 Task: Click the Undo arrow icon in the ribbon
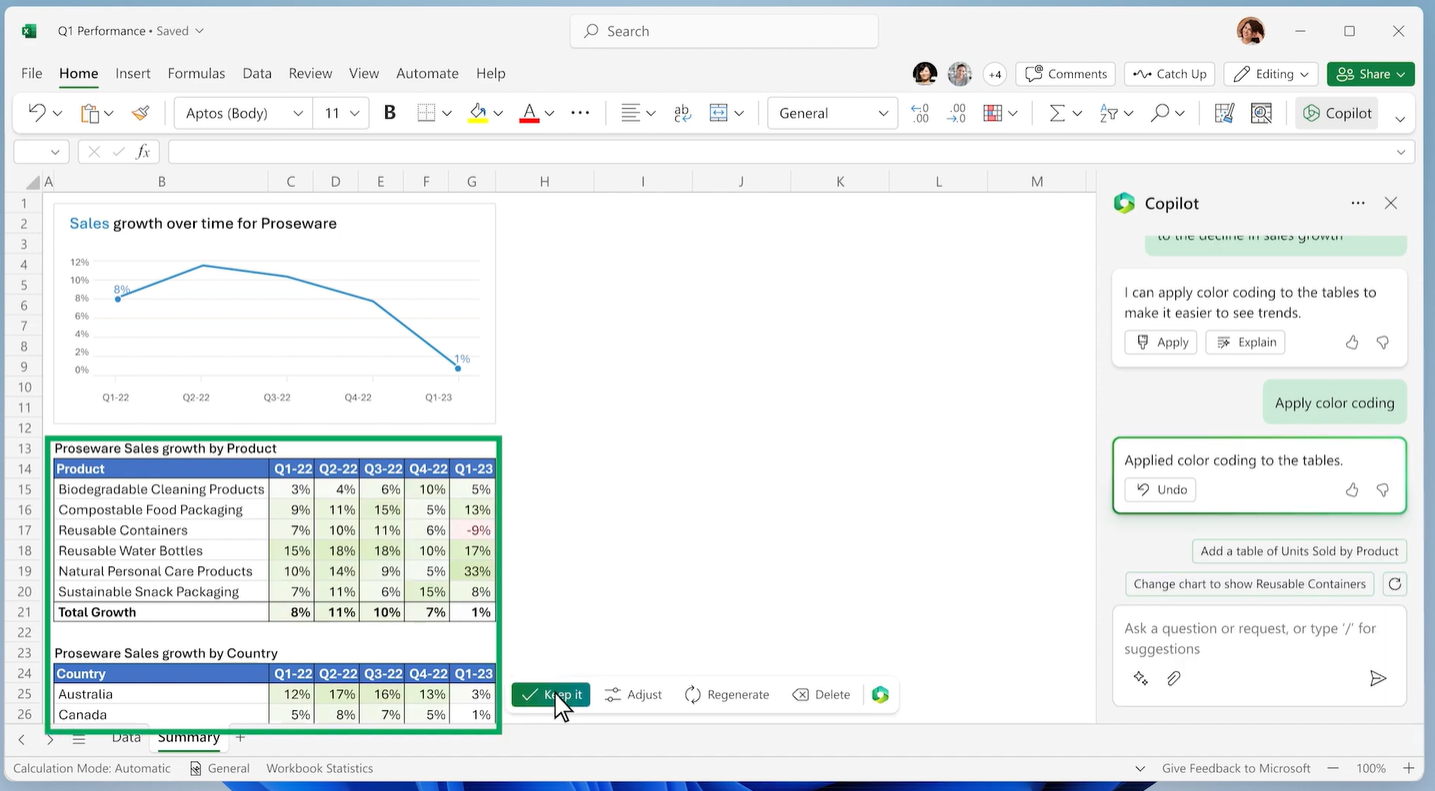click(x=37, y=113)
